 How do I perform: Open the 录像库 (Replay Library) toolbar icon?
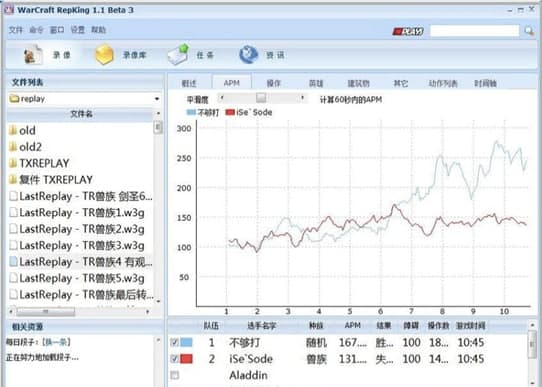click(121, 55)
